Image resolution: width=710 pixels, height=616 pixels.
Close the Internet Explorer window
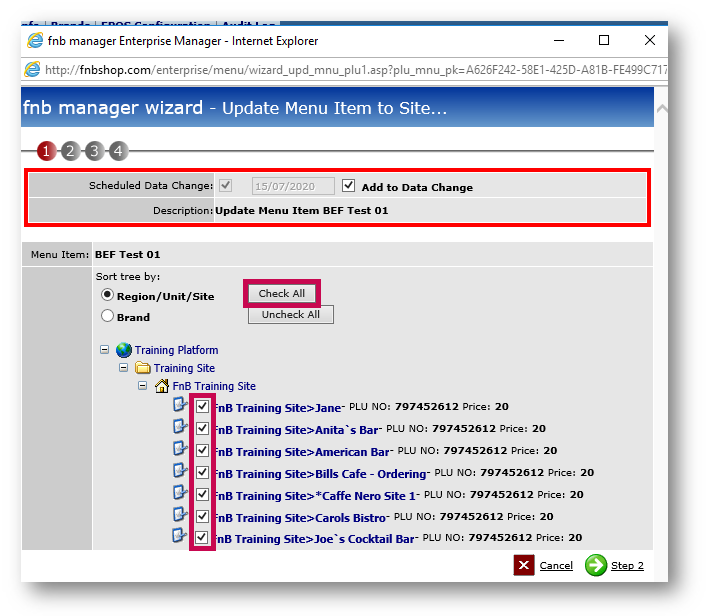pos(650,40)
